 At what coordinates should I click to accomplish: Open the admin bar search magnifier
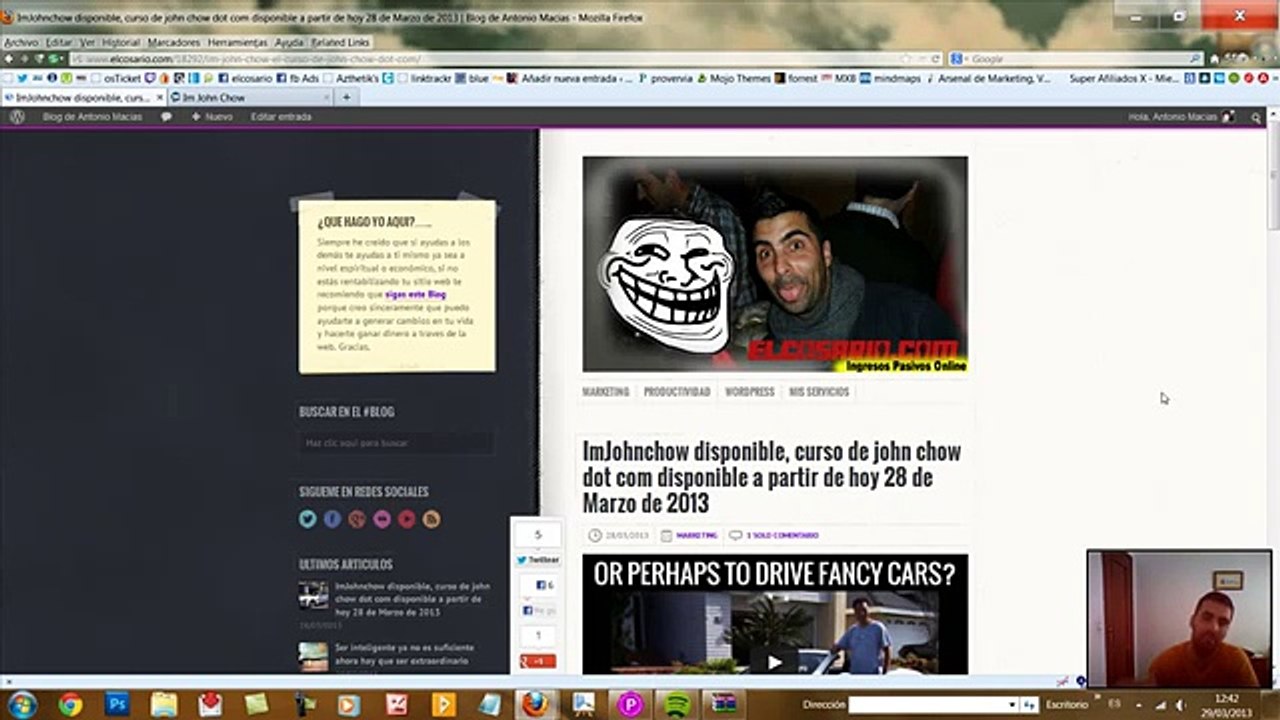(1257, 117)
